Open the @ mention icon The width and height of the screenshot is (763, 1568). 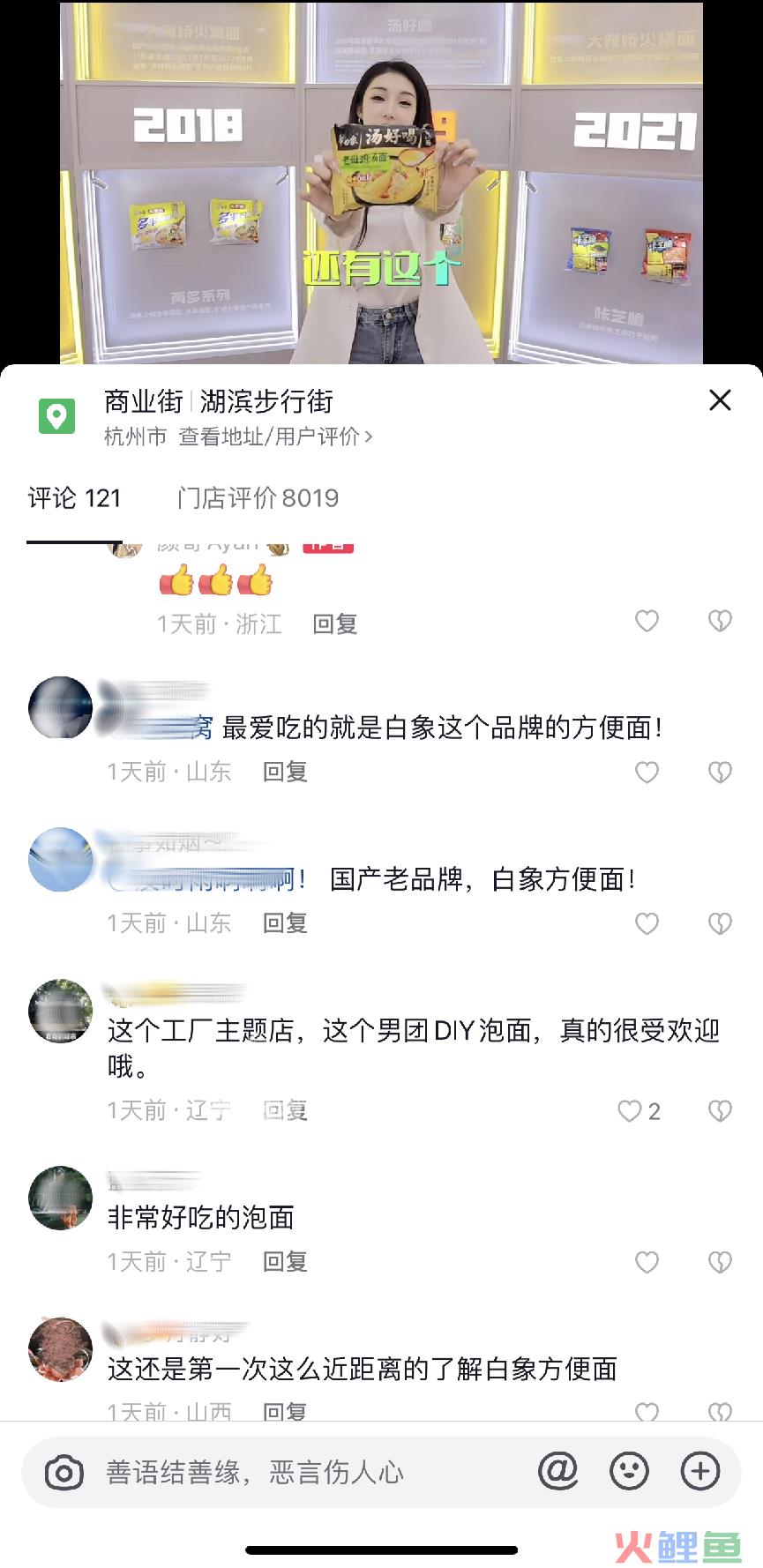click(x=557, y=1471)
